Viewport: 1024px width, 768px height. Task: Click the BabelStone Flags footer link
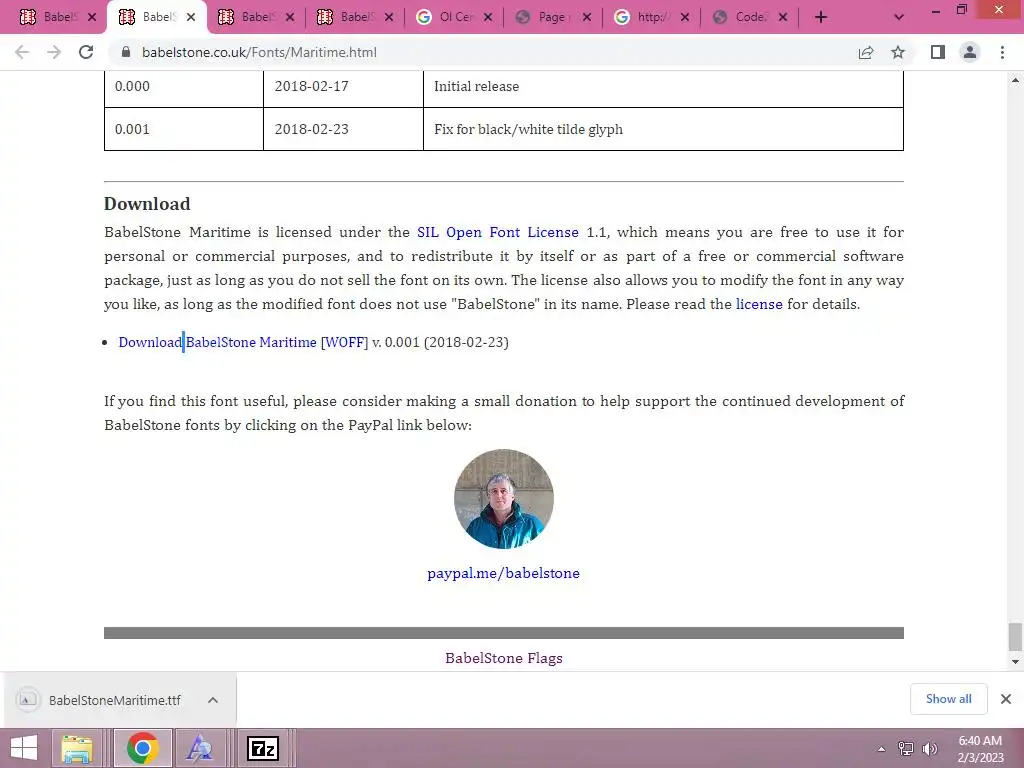click(504, 658)
